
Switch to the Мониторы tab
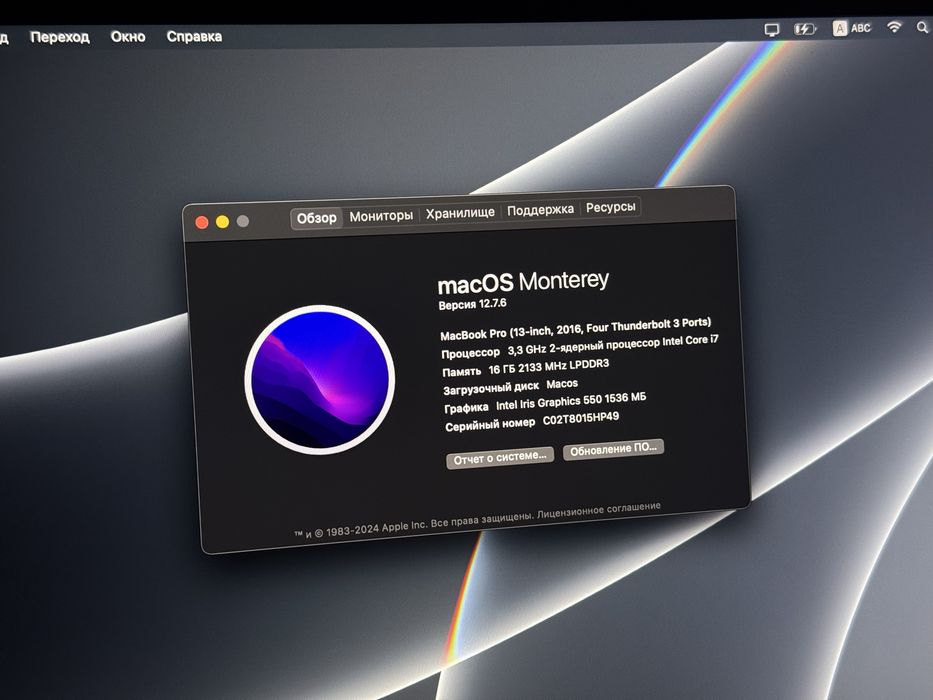point(381,216)
